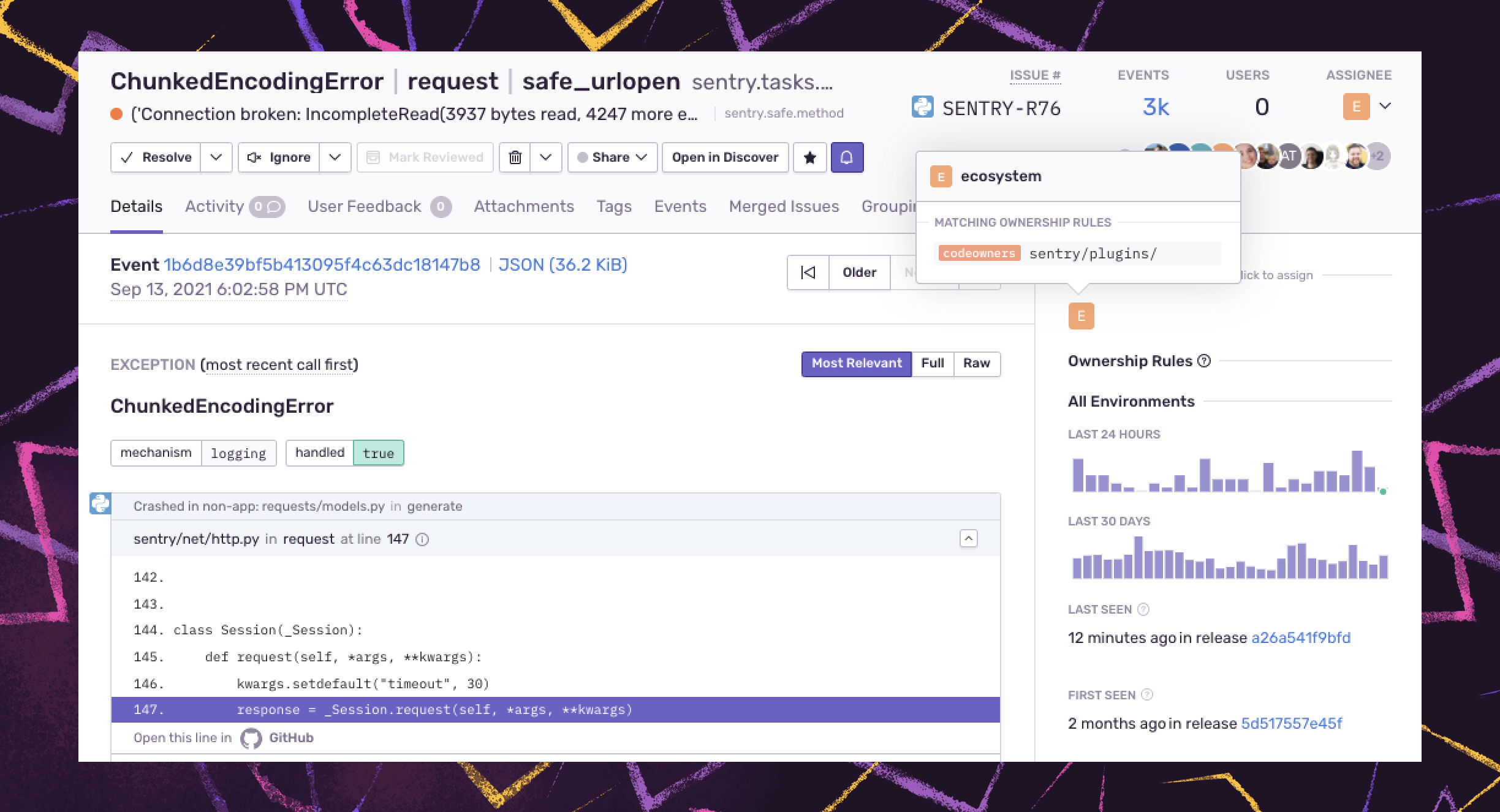Click the Open in Discover button
The image size is (1500, 812).
[725, 158]
